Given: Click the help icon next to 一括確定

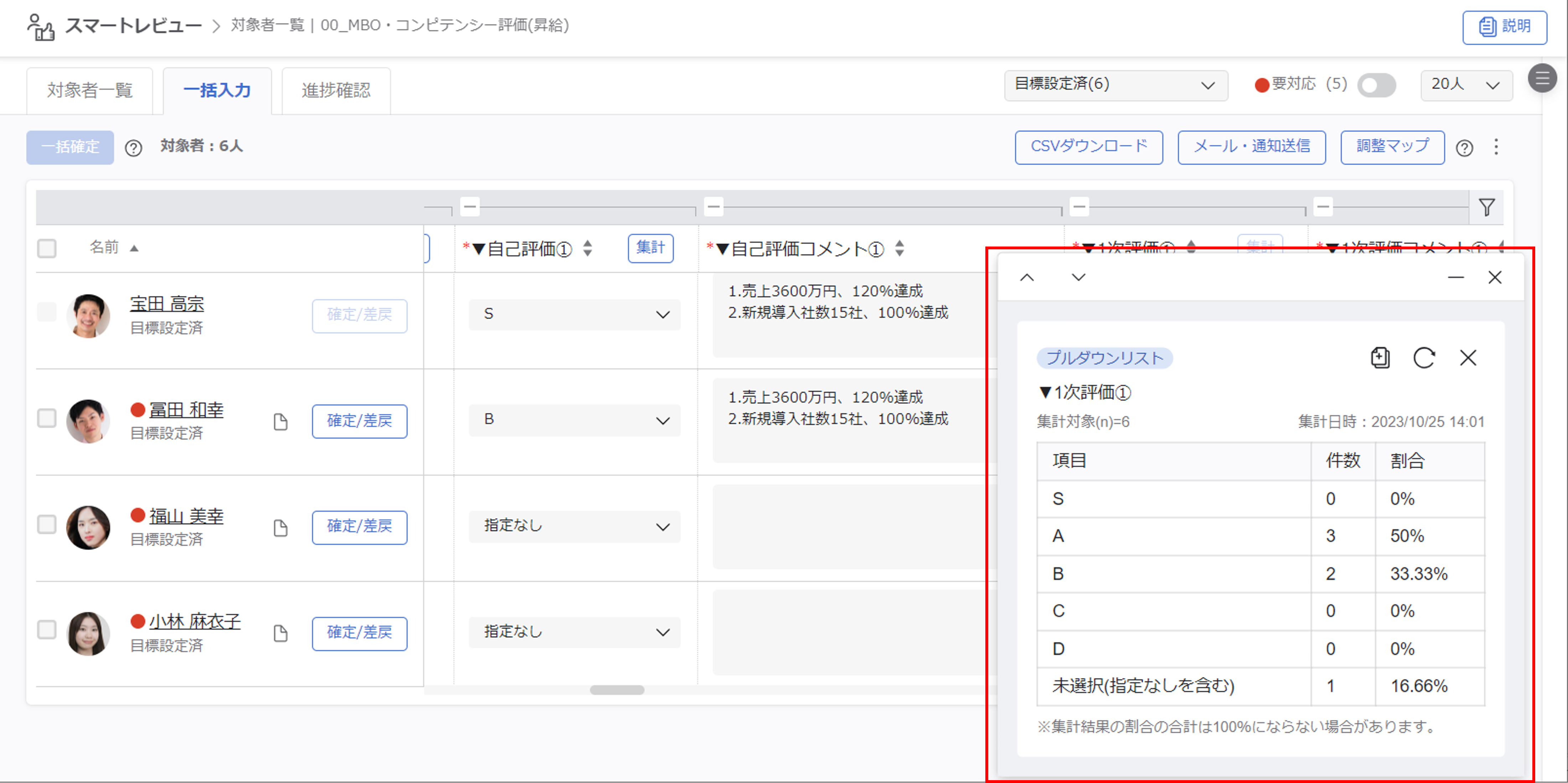Looking at the screenshot, I should [x=133, y=148].
